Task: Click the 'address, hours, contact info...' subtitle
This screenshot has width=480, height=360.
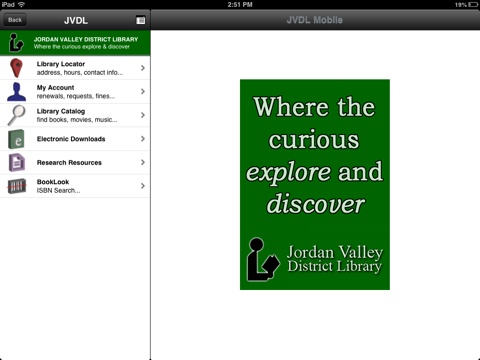Action: point(80,73)
